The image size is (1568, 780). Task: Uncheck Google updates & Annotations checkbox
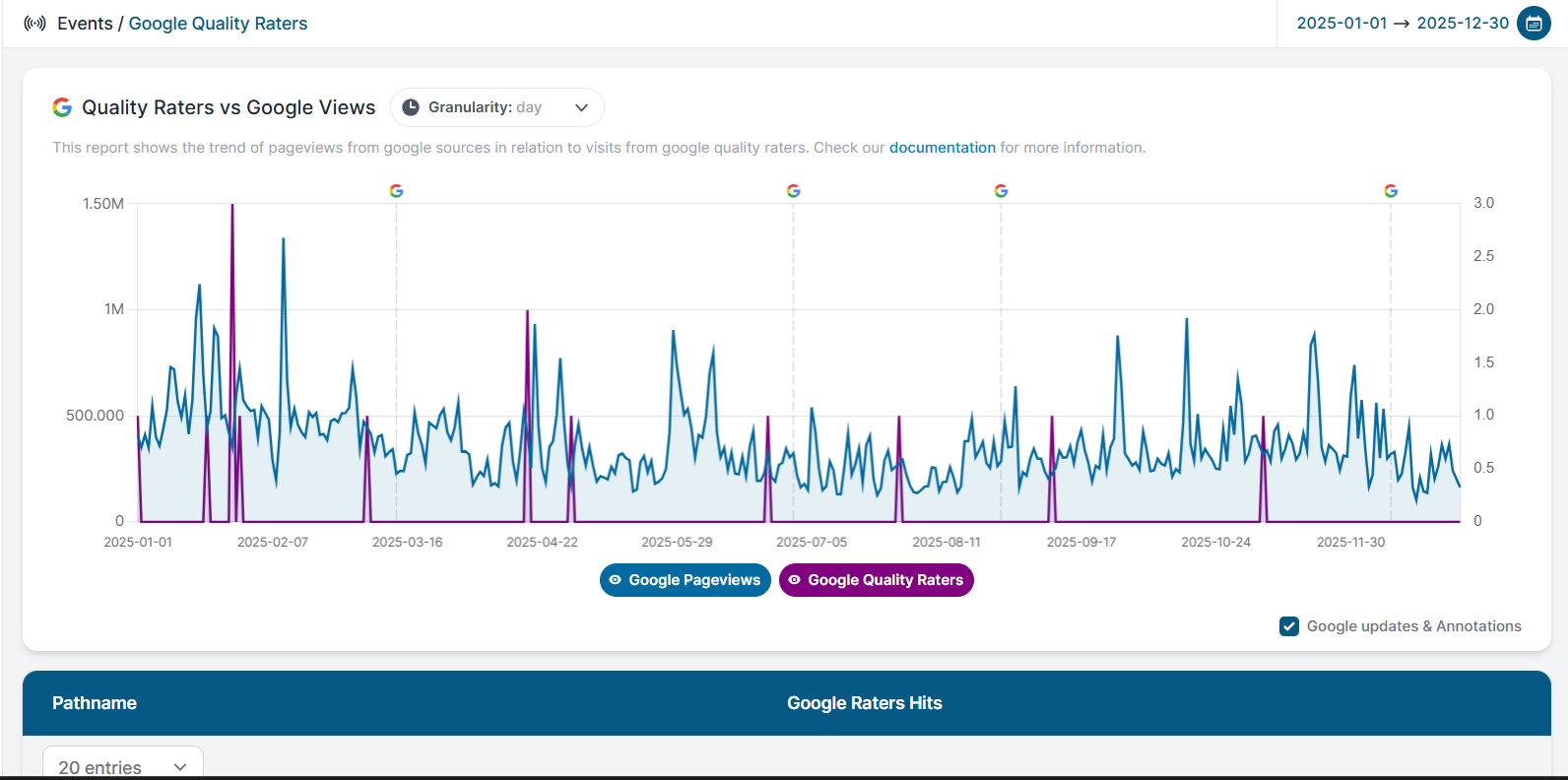click(x=1289, y=626)
